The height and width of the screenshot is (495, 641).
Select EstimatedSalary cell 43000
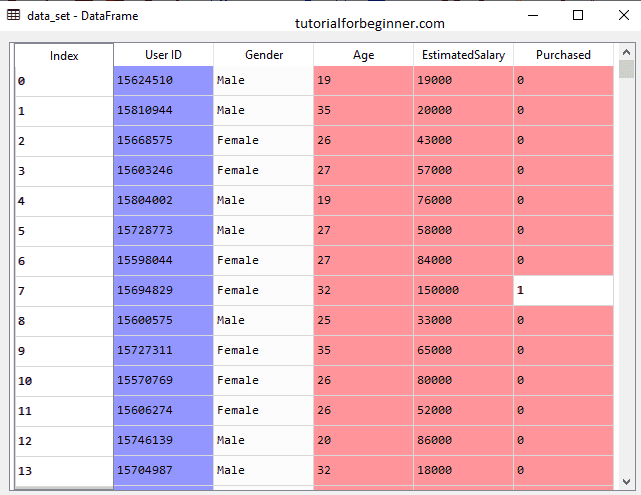pos(464,141)
